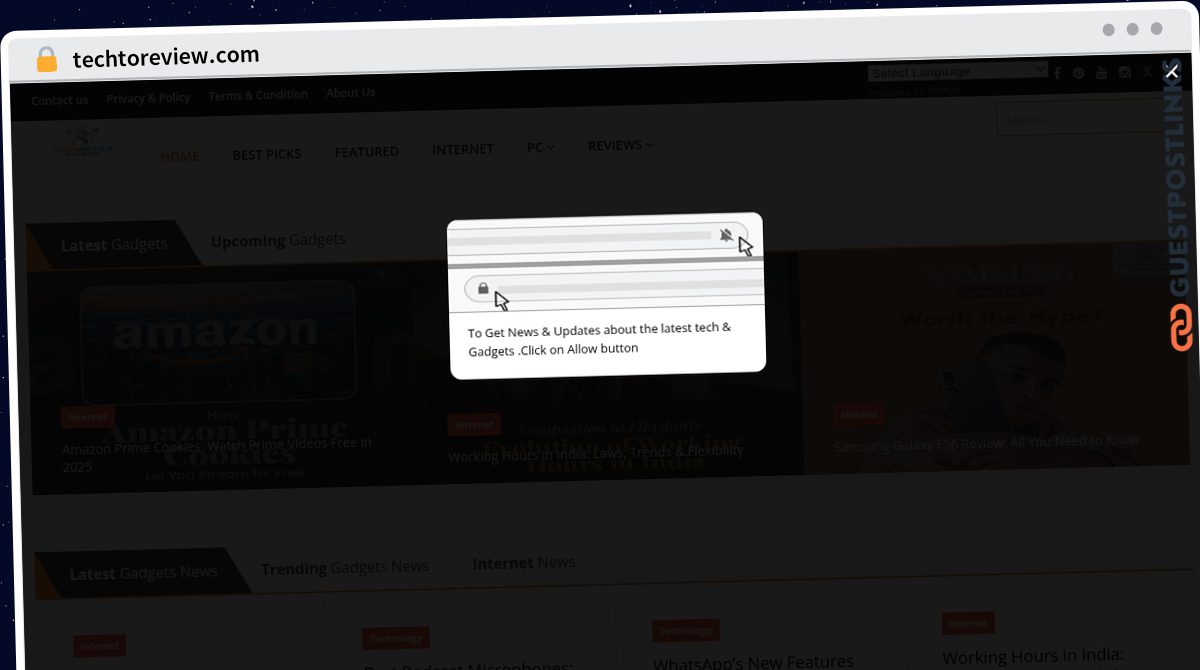Open Samsung Galaxy F56 Review article title
Image resolution: width=1200 pixels, height=670 pixels.
tap(987, 442)
